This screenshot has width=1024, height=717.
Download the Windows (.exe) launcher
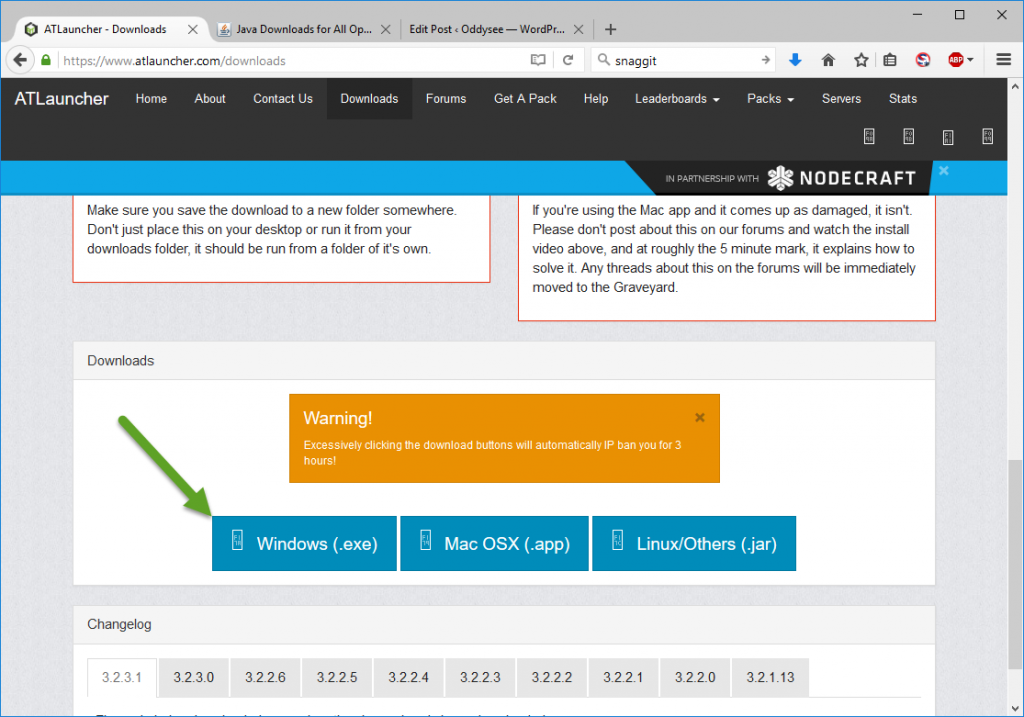(304, 544)
